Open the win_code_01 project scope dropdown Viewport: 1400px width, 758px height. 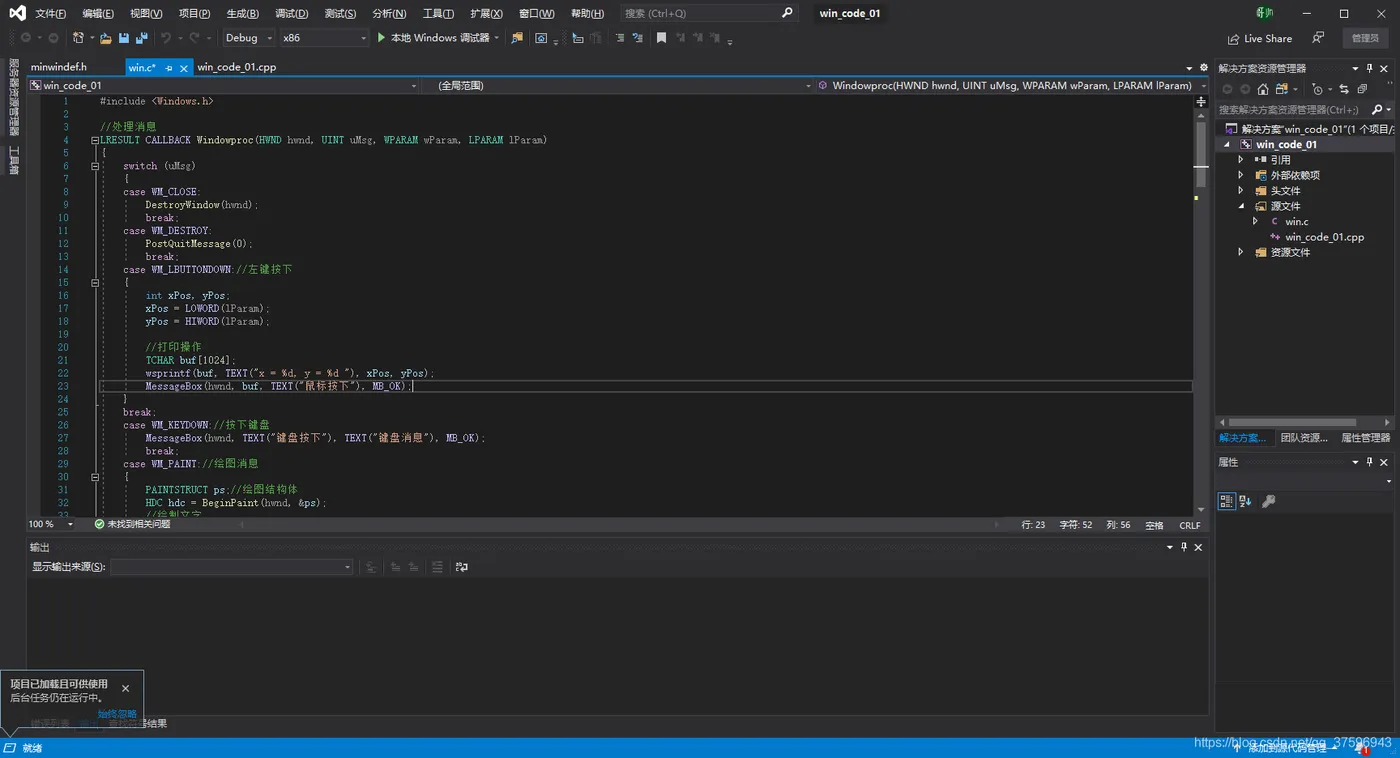224,86
